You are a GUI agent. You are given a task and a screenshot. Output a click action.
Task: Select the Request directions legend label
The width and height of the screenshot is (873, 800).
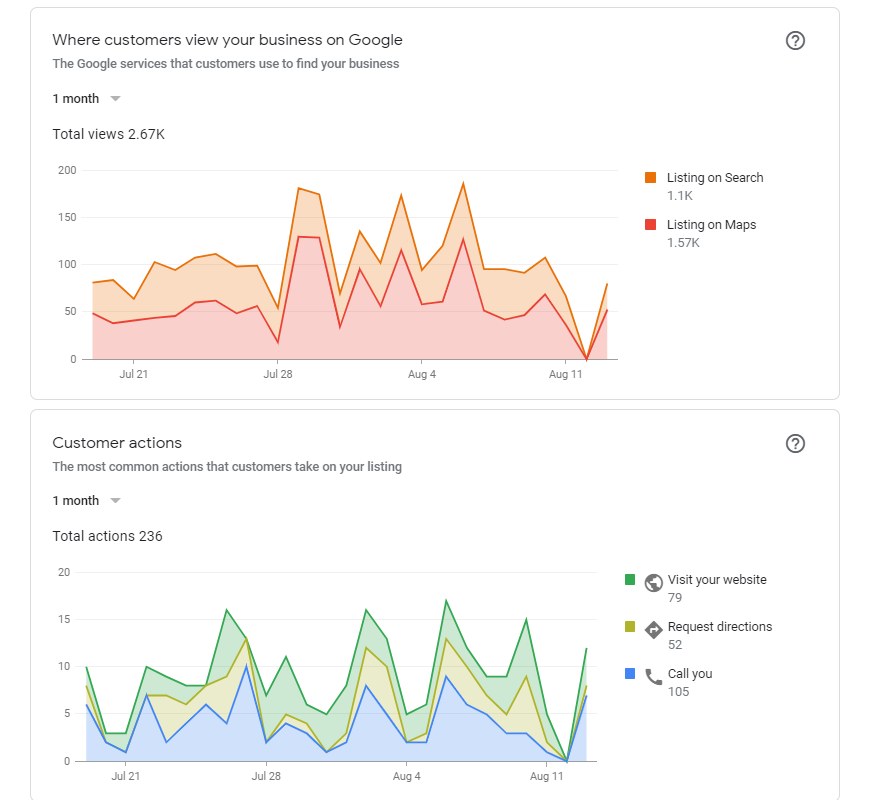(720, 627)
